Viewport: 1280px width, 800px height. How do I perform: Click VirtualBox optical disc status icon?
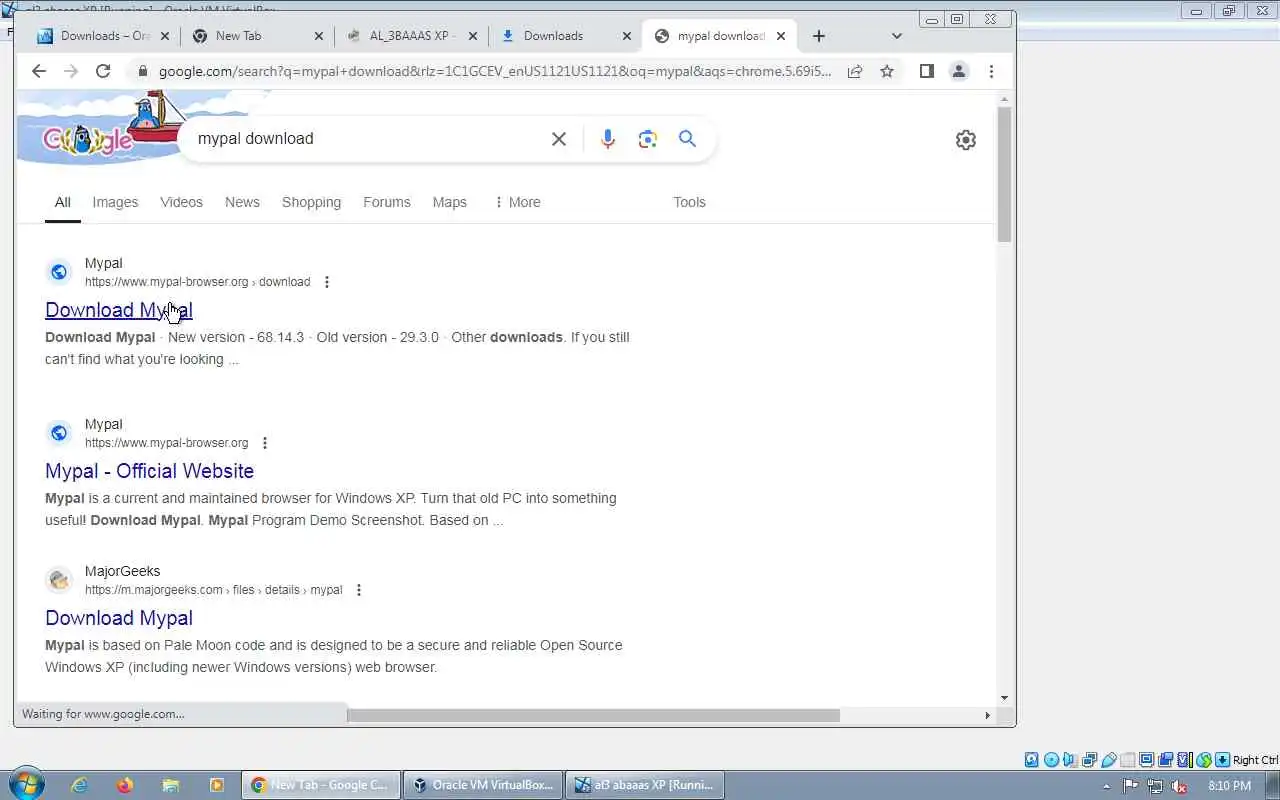click(1052, 760)
